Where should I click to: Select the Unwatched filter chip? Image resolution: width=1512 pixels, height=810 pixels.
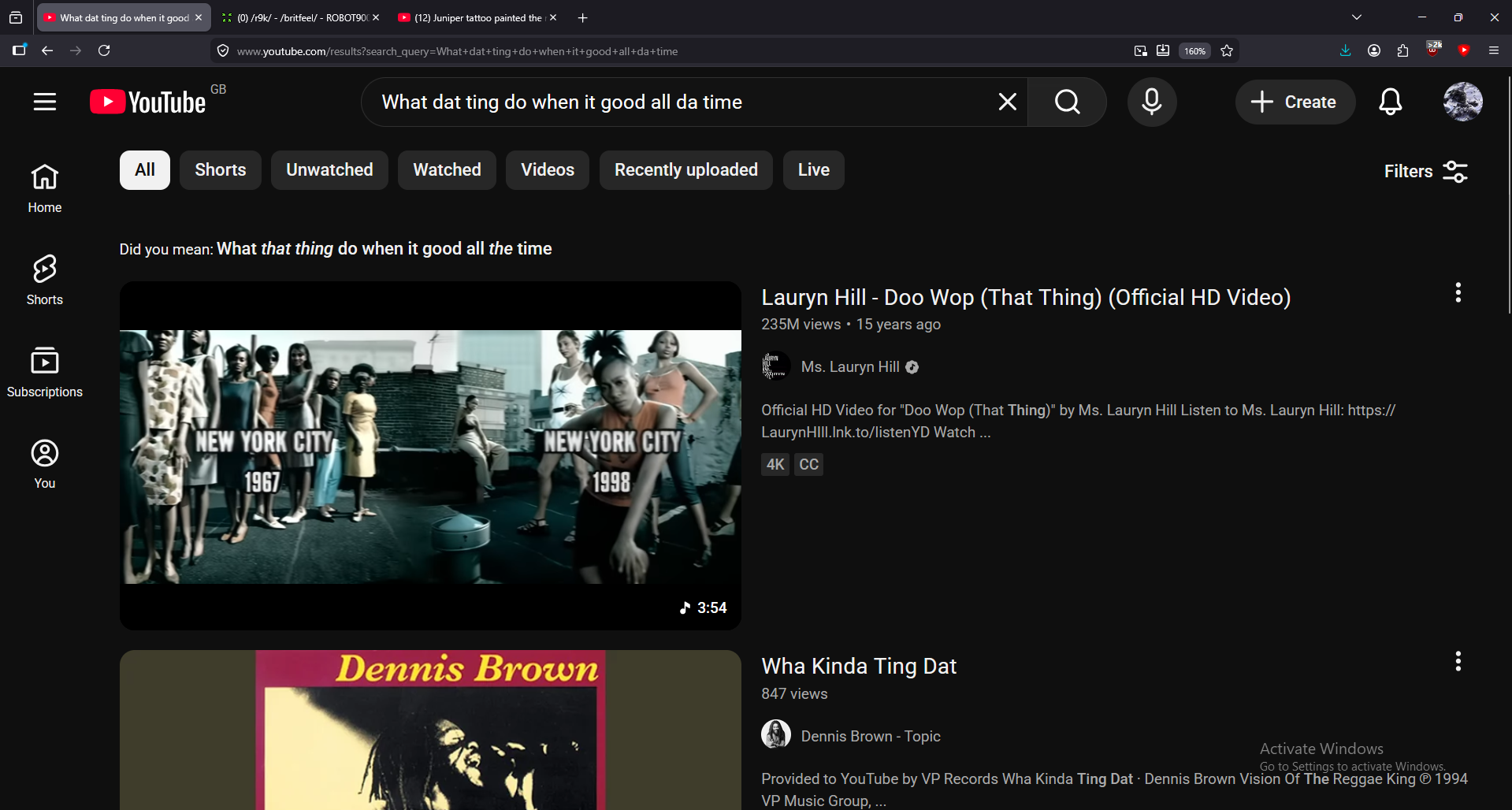point(329,170)
